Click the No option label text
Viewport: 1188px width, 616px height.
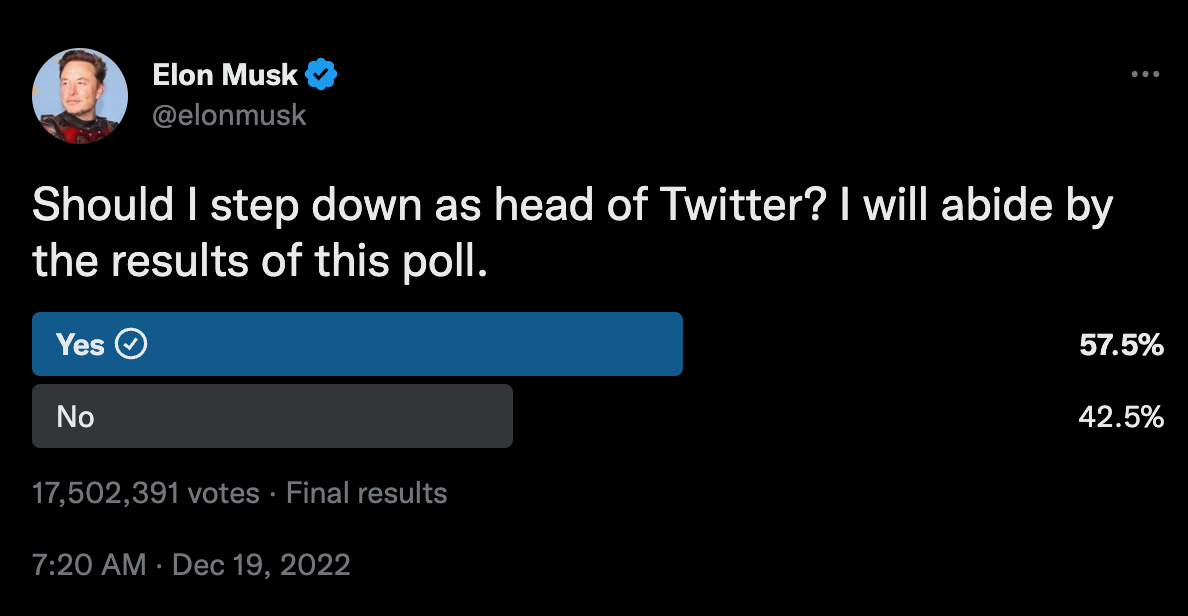coord(76,416)
